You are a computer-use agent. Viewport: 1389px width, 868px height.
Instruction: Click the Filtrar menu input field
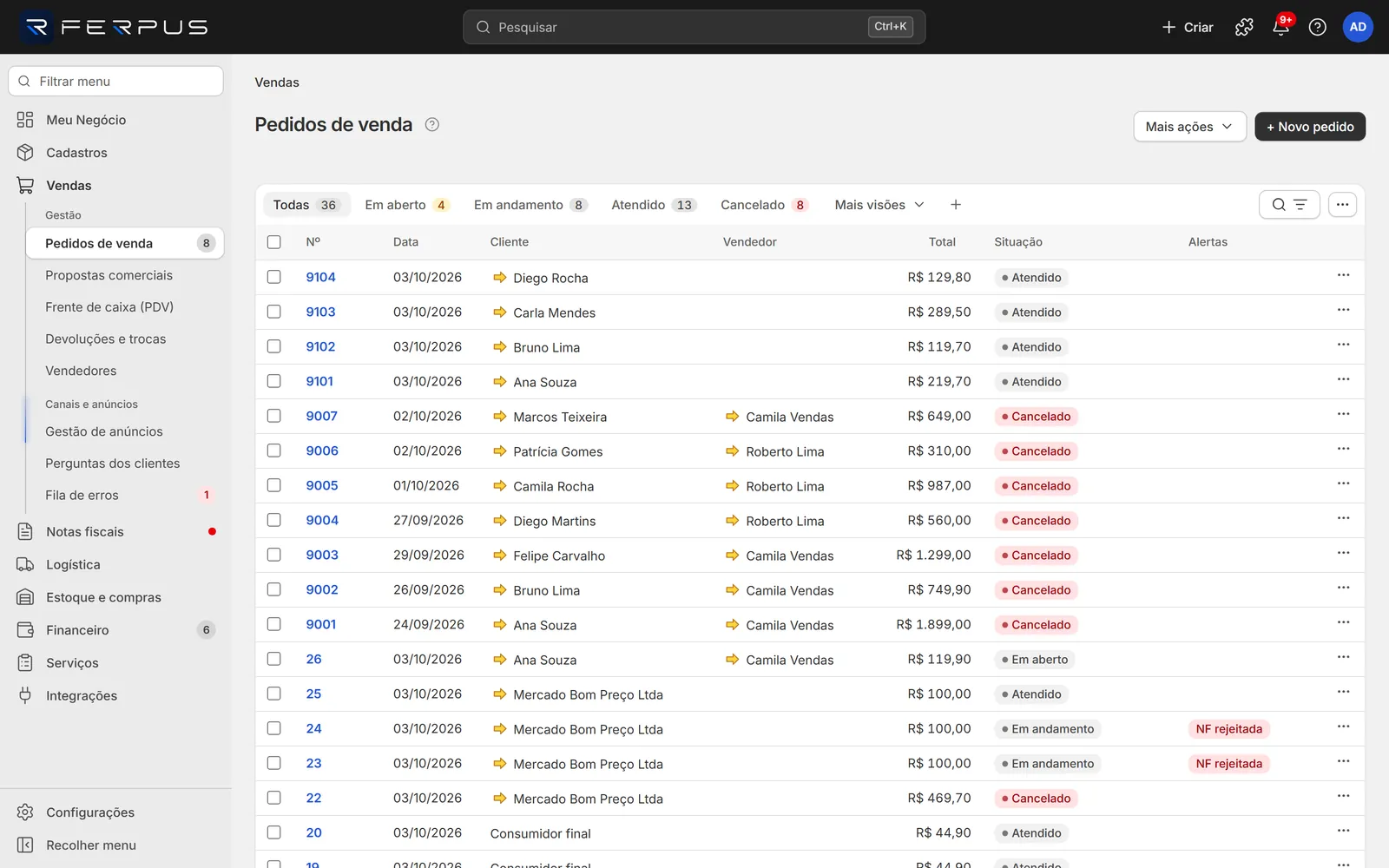[116, 82]
